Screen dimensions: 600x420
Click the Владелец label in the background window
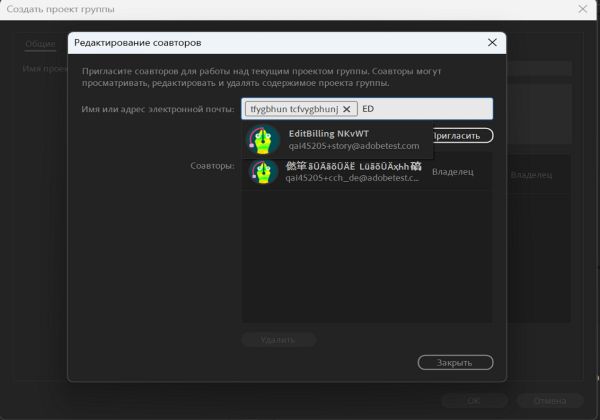531,175
